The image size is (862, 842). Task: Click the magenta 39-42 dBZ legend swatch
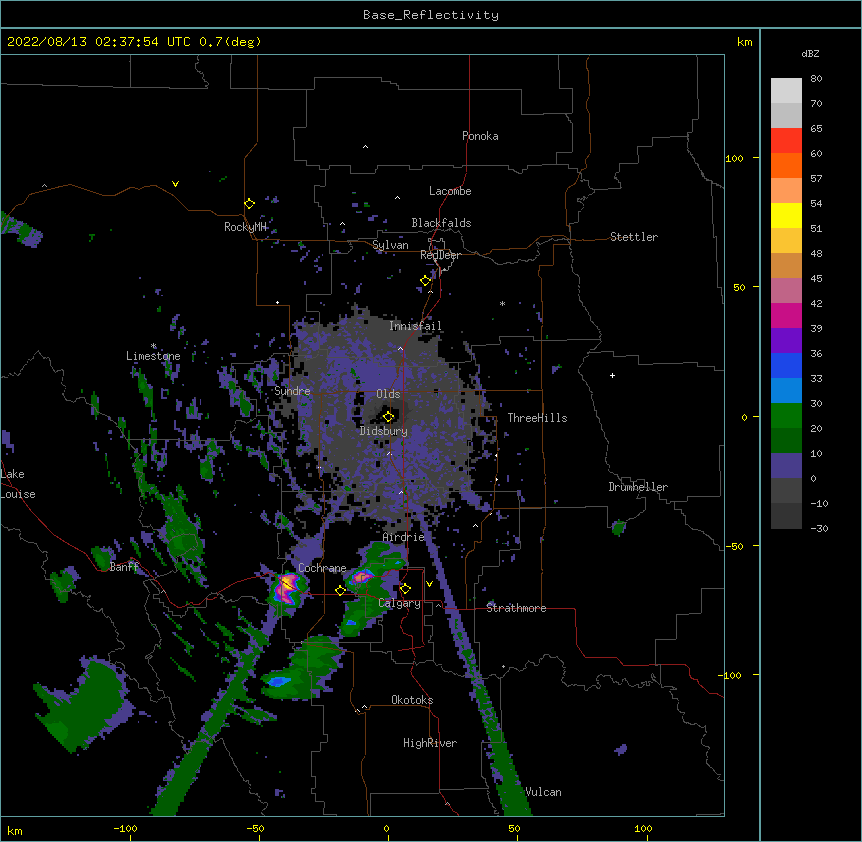pos(786,315)
